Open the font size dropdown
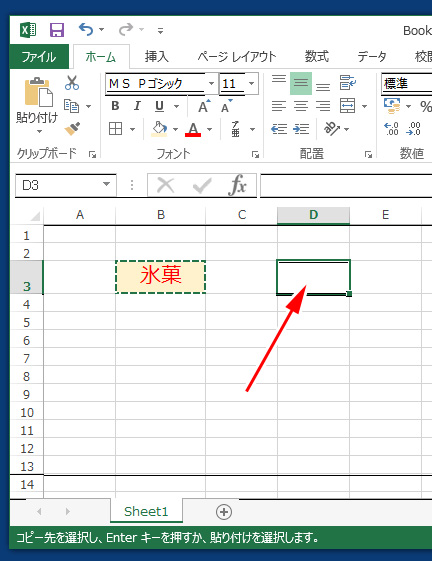Image resolution: width=432 pixels, height=561 pixels. (x=252, y=84)
